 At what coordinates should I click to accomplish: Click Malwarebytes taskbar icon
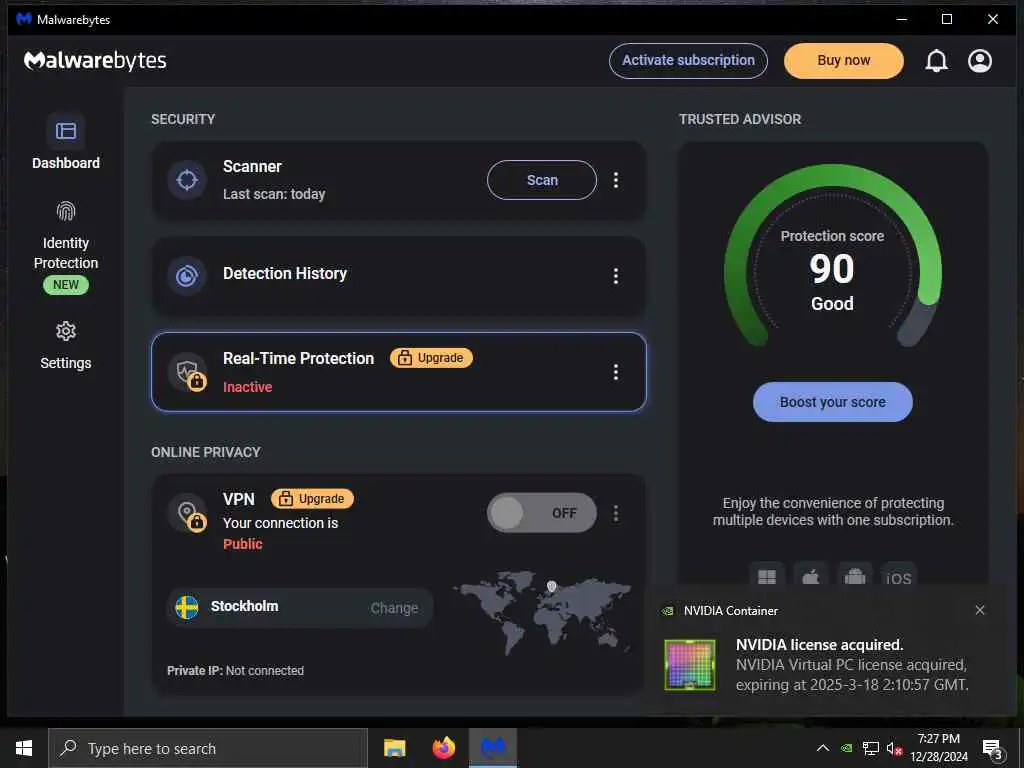point(493,748)
